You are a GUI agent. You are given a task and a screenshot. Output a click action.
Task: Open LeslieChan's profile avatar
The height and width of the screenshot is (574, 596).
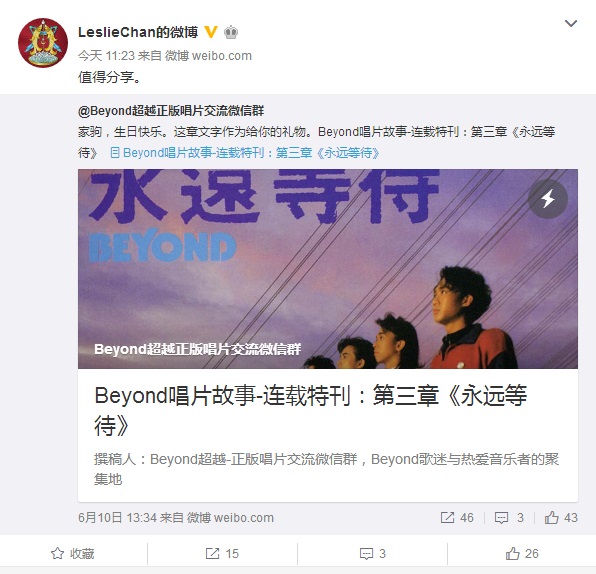[x=43, y=43]
